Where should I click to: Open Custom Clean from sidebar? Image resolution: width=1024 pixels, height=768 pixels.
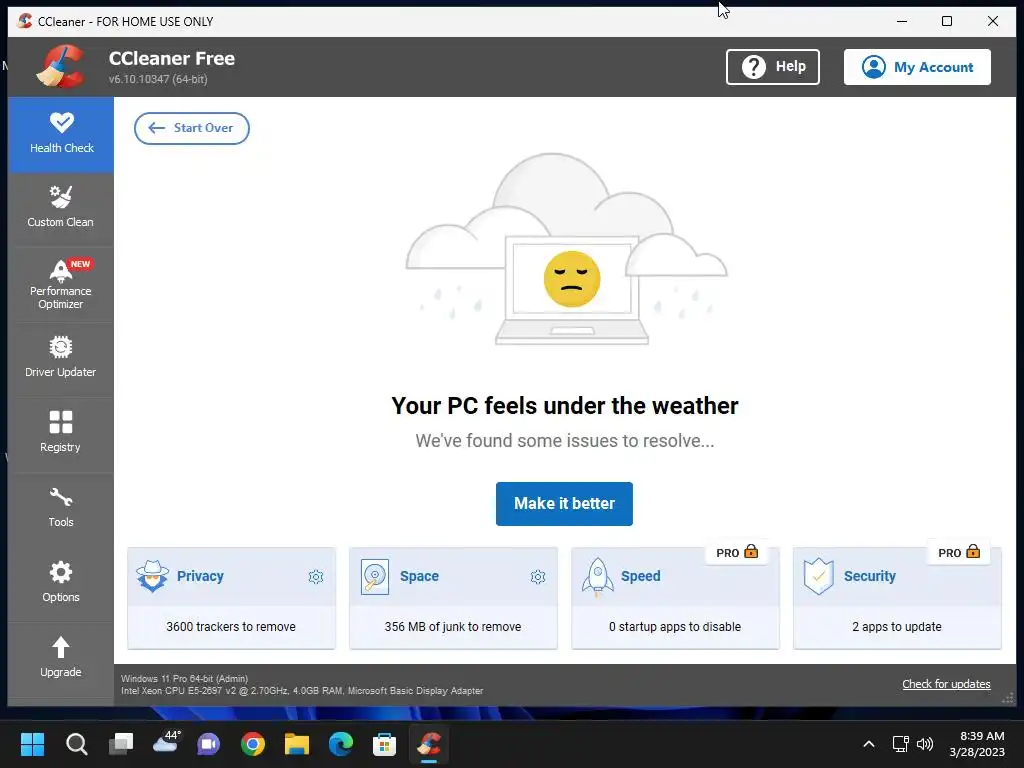(x=61, y=208)
